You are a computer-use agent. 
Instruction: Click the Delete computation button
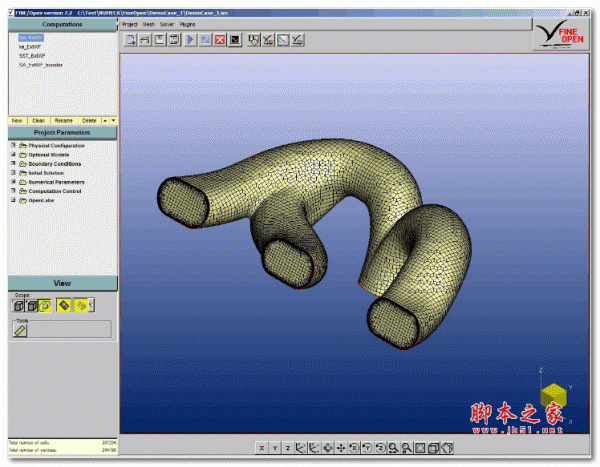(90, 121)
